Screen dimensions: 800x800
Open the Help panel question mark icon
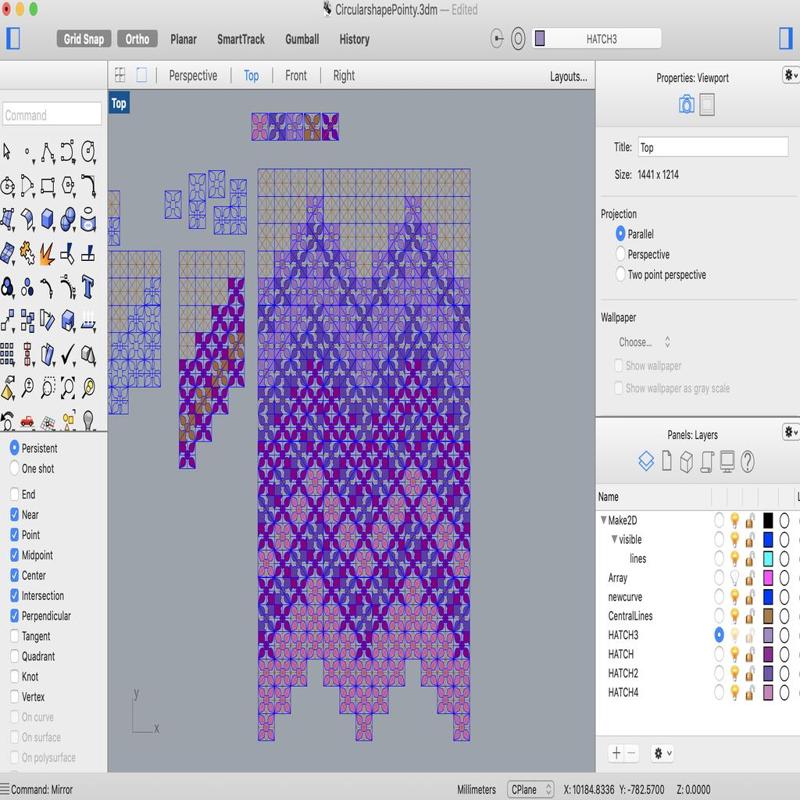(x=747, y=461)
